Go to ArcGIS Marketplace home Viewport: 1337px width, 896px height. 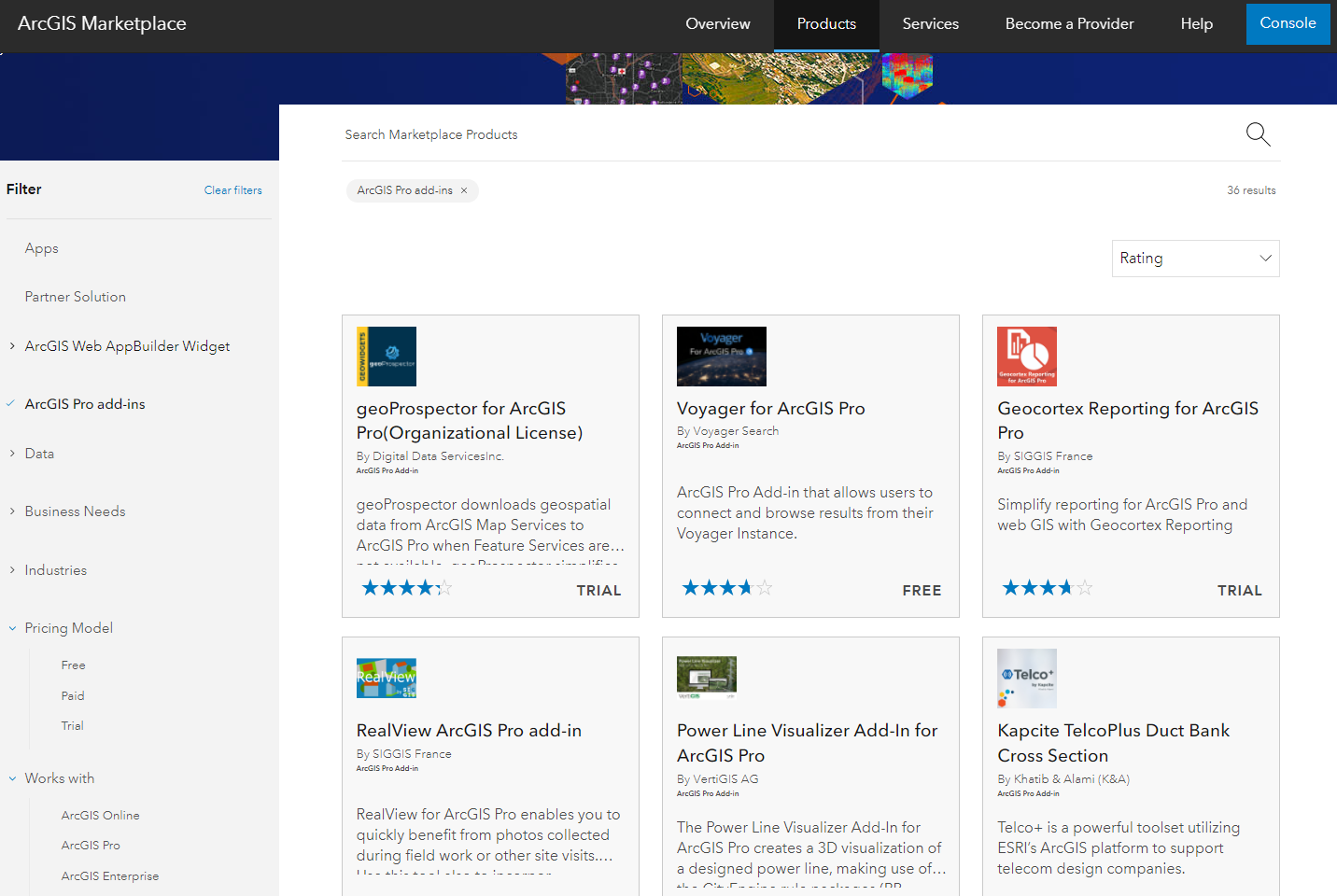(x=102, y=24)
